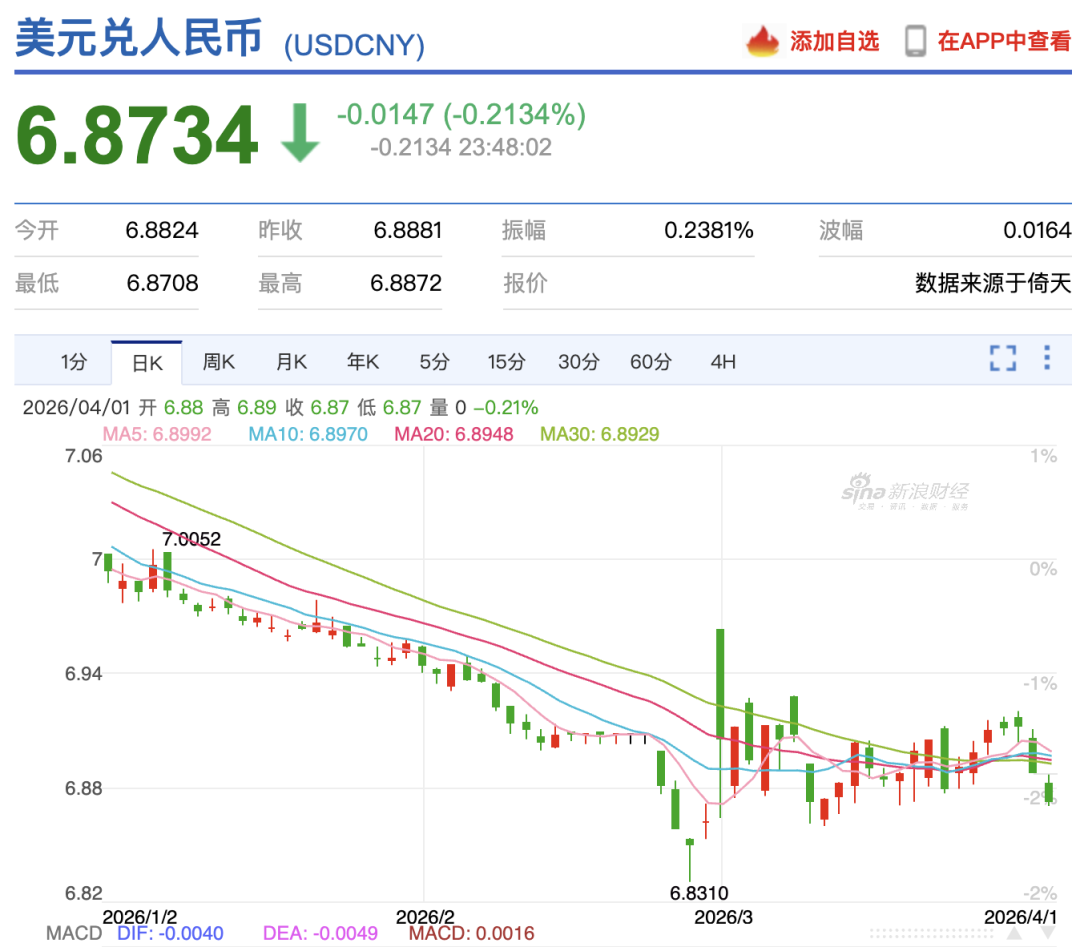Image resolution: width=1080 pixels, height=947 pixels.
Task: Click the MA20: 6.8948 indicator label
Action: pos(454,434)
